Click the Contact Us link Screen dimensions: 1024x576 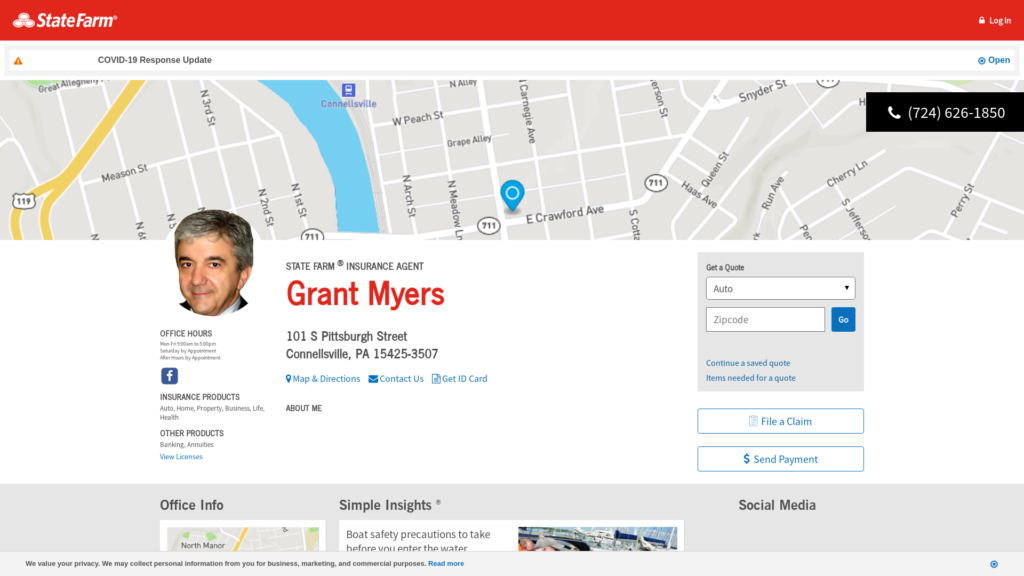(x=396, y=379)
